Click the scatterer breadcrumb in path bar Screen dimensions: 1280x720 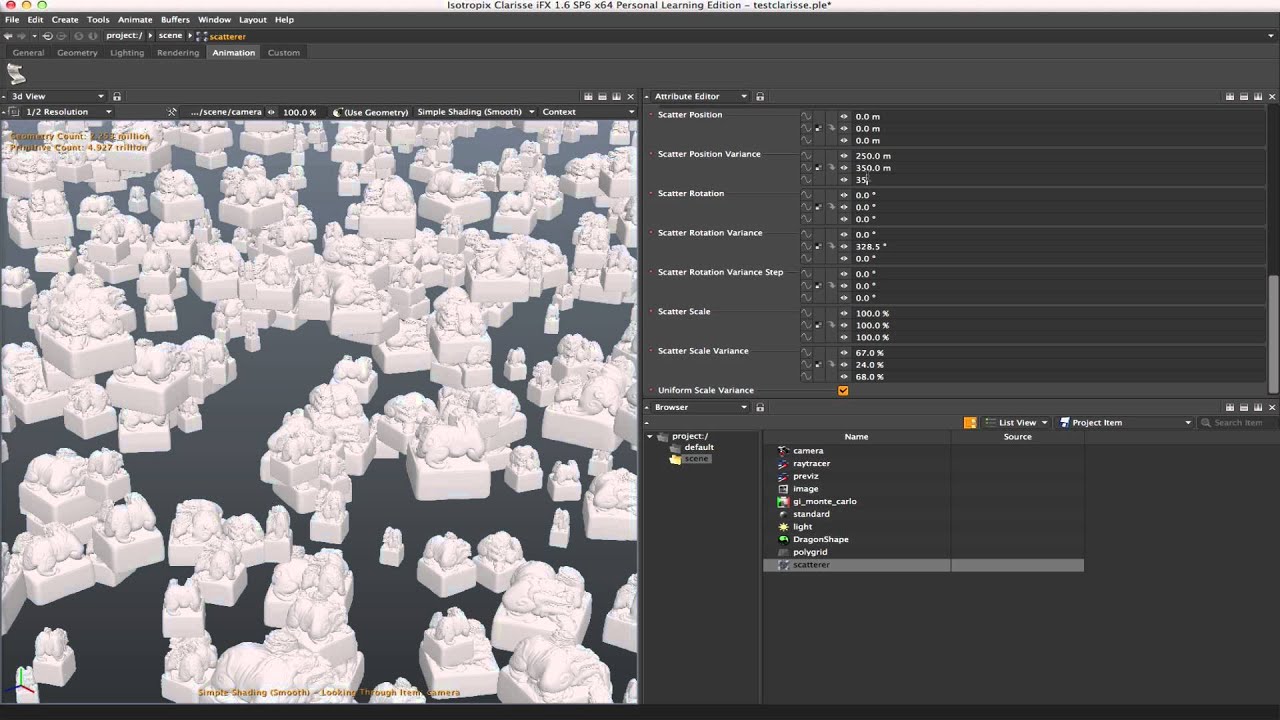221,36
